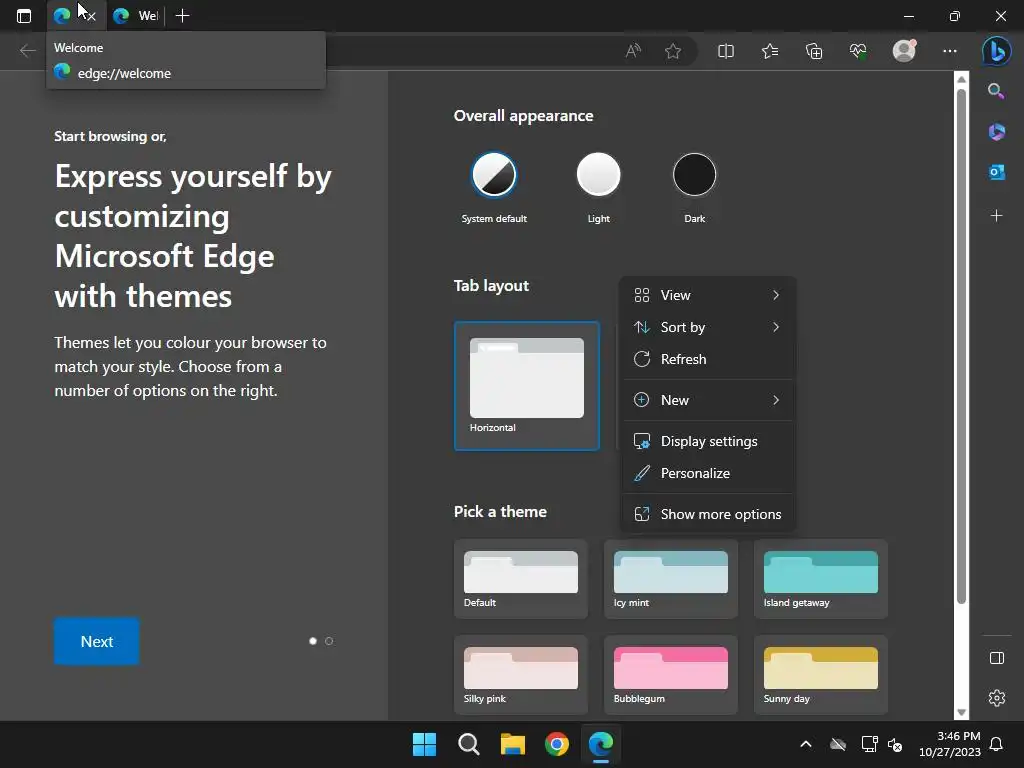The width and height of the screenshot is (1024, 768).
Task: Choose Personalize in context menu
Action: tap(708, 473)
